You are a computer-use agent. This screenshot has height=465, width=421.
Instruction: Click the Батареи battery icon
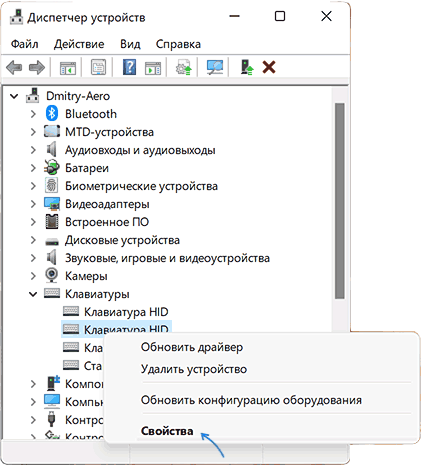pos(52,168)
